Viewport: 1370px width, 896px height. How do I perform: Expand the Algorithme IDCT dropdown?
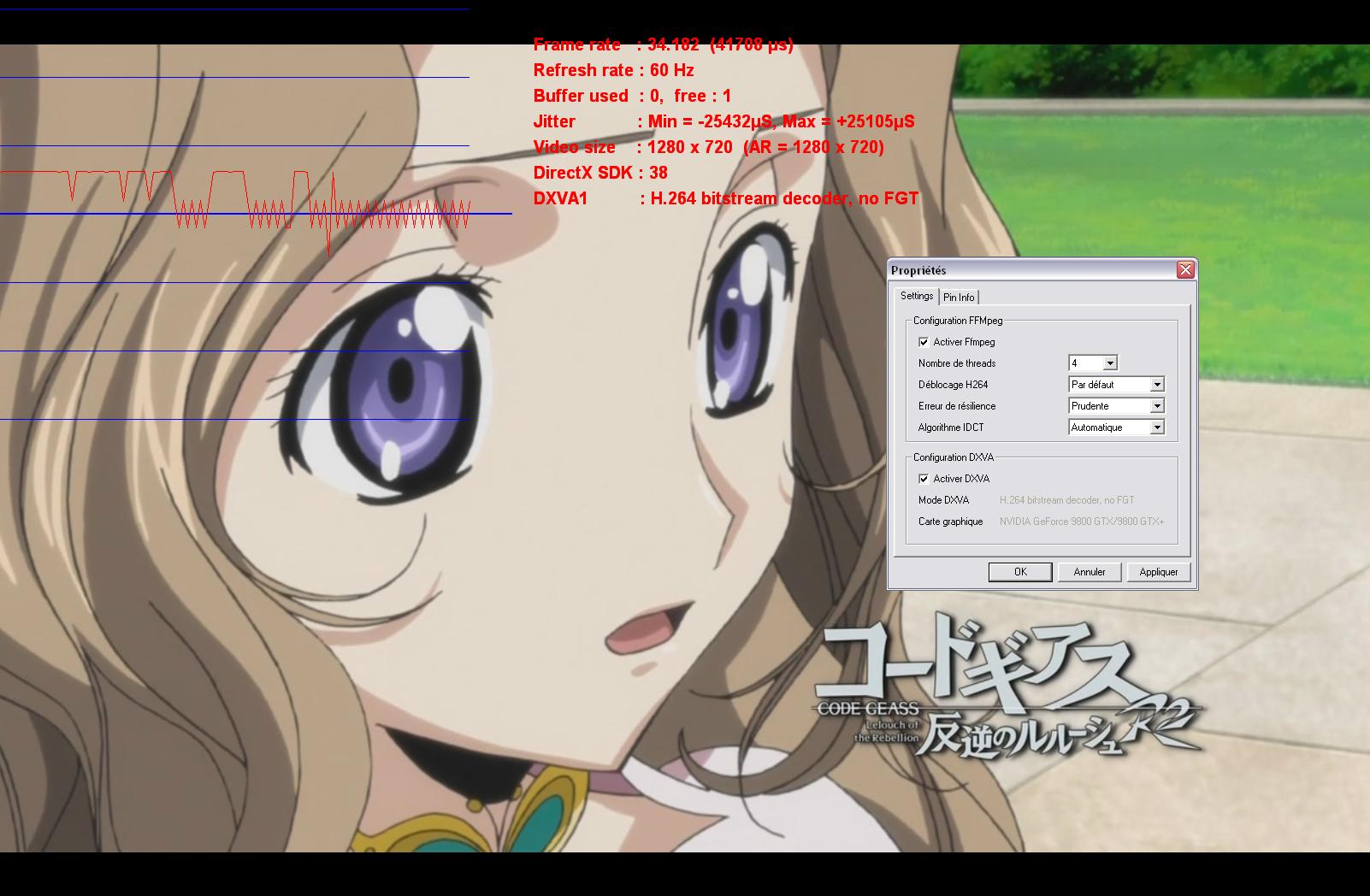click(1117, 427)
